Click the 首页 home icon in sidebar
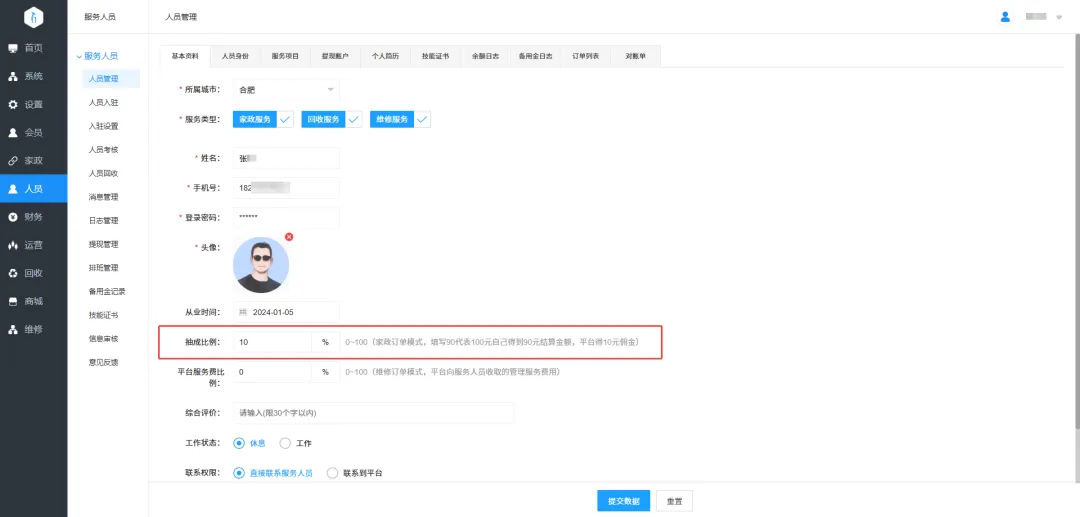Image resolution: width=1080 pixels, height=517 pixels. tap(13, 48)
